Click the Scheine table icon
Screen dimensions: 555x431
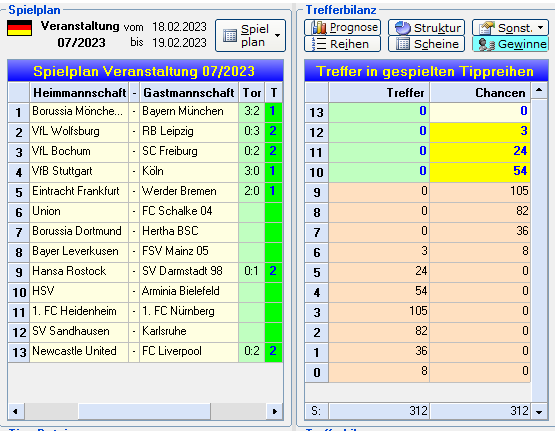403,44
